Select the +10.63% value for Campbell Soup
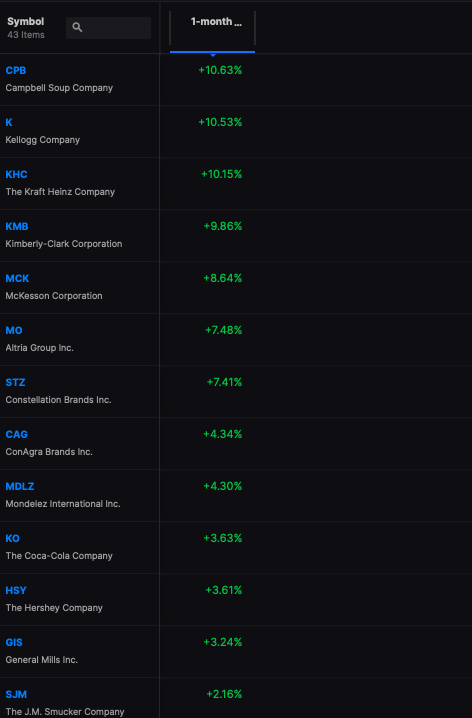The image size is (472, 718). (x=220, y=70)
